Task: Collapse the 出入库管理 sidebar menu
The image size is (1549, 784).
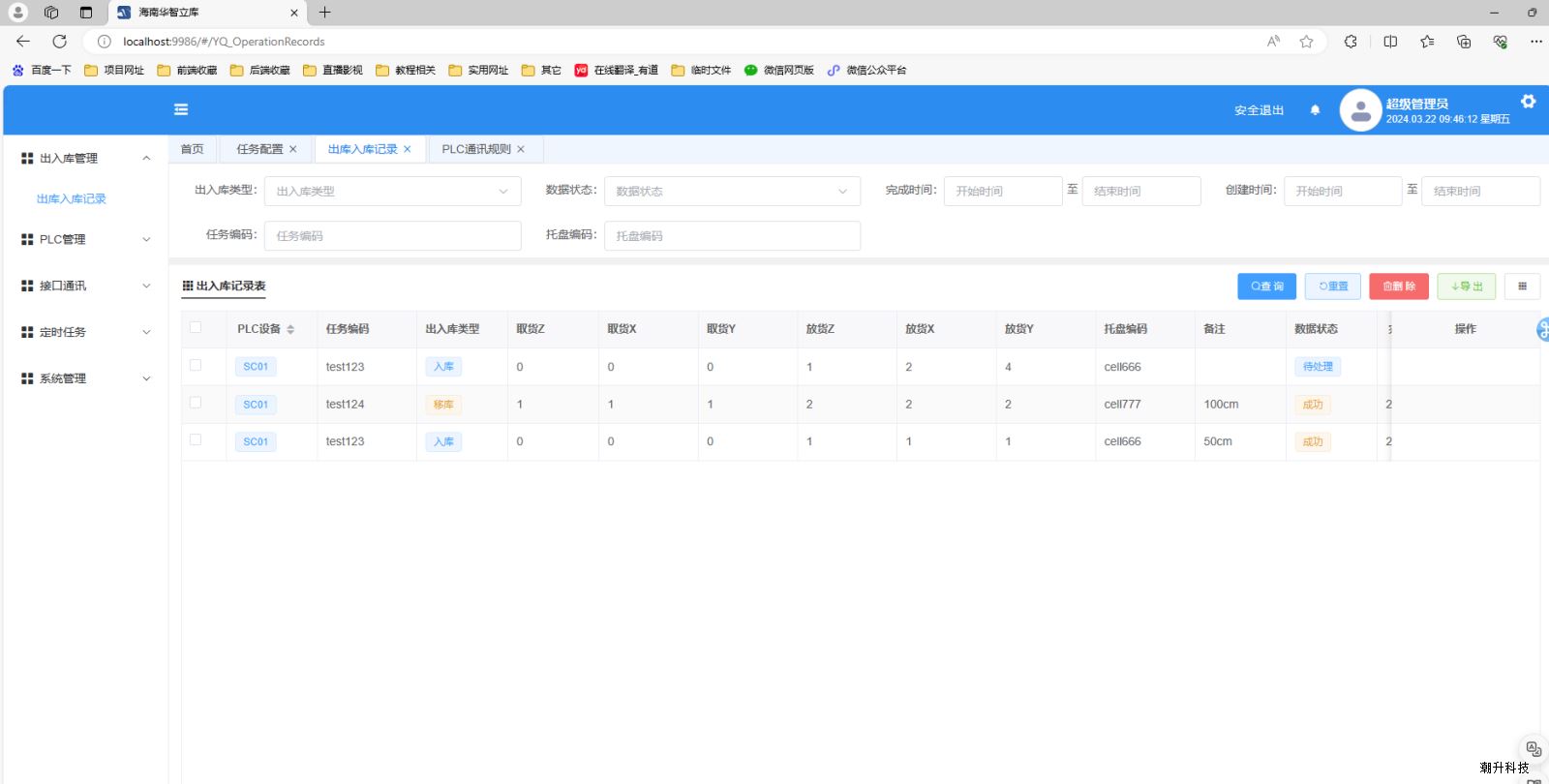Action: (x=85, y=158)
